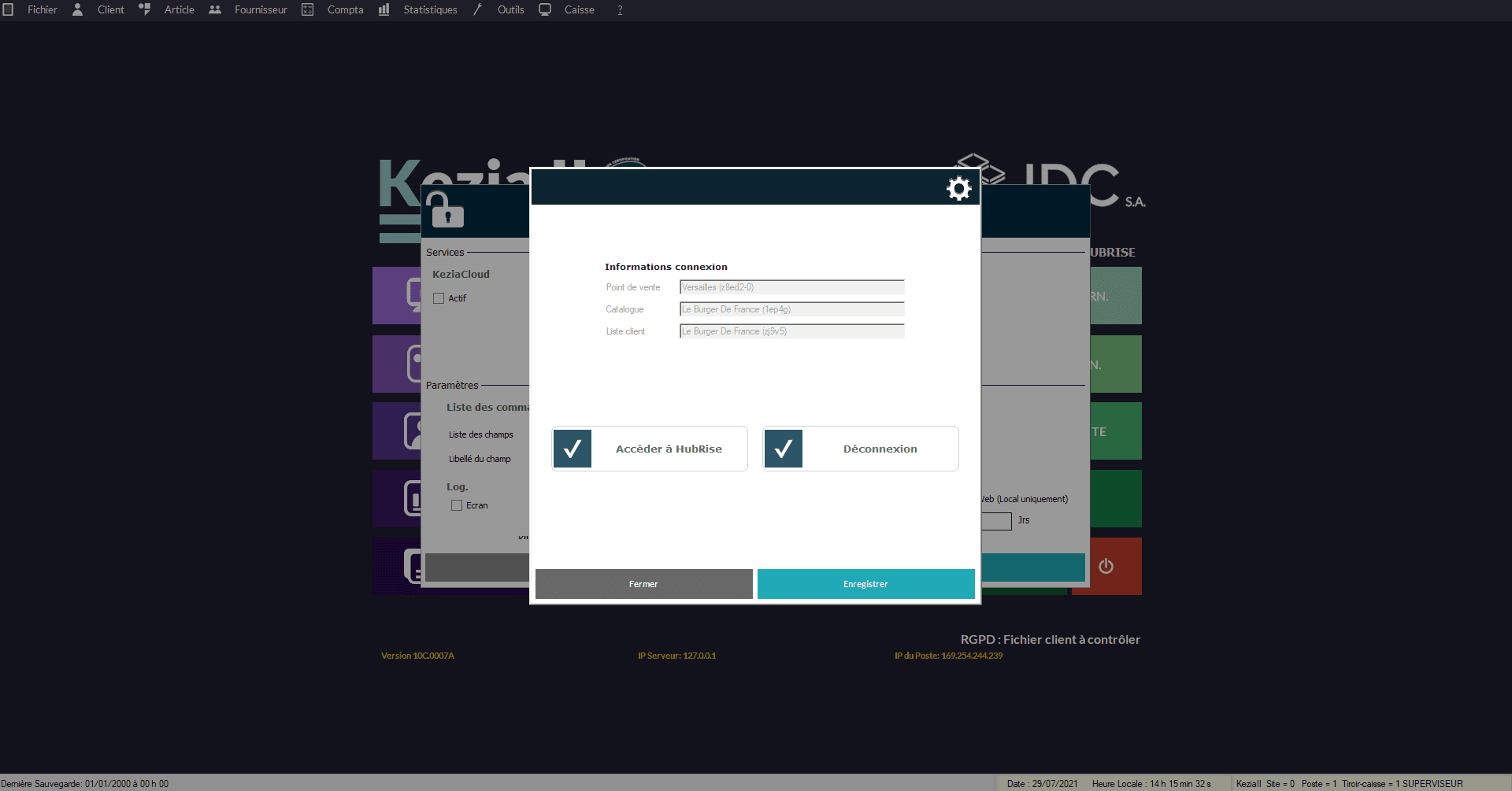Viewport: 1512px width, 791px height.
Task: Enable the Actif checkbox under KeziaCloud
Action: (x=439, y=298)
